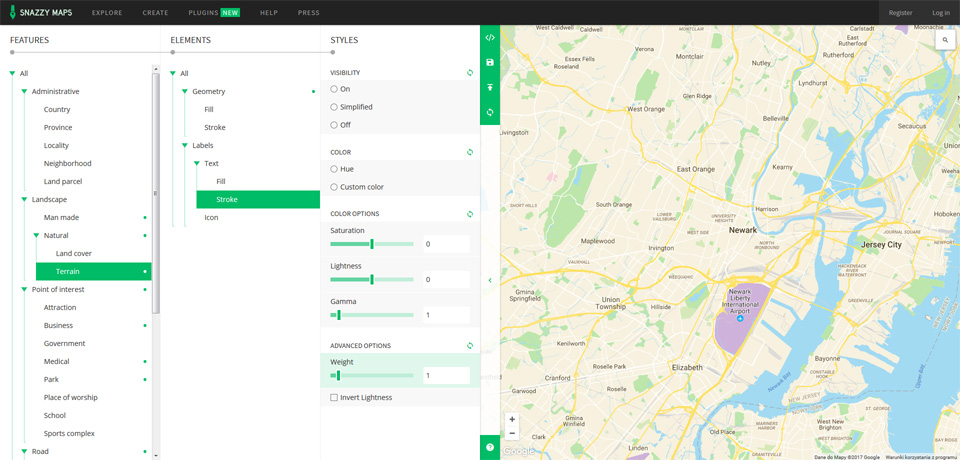The image size is (960, 460).
Task: Collapse the Text elements subgroup
Action: click(197, 164)
